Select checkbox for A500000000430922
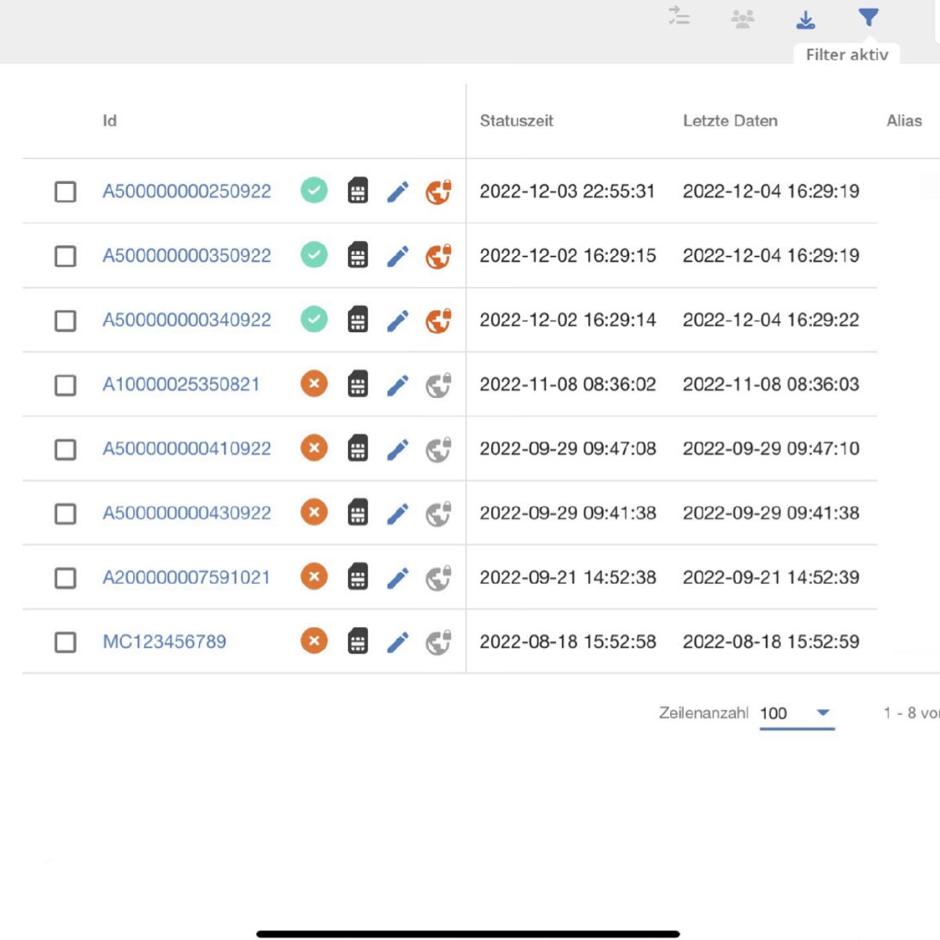Screen dimensions: 940x940 [65, 513]
